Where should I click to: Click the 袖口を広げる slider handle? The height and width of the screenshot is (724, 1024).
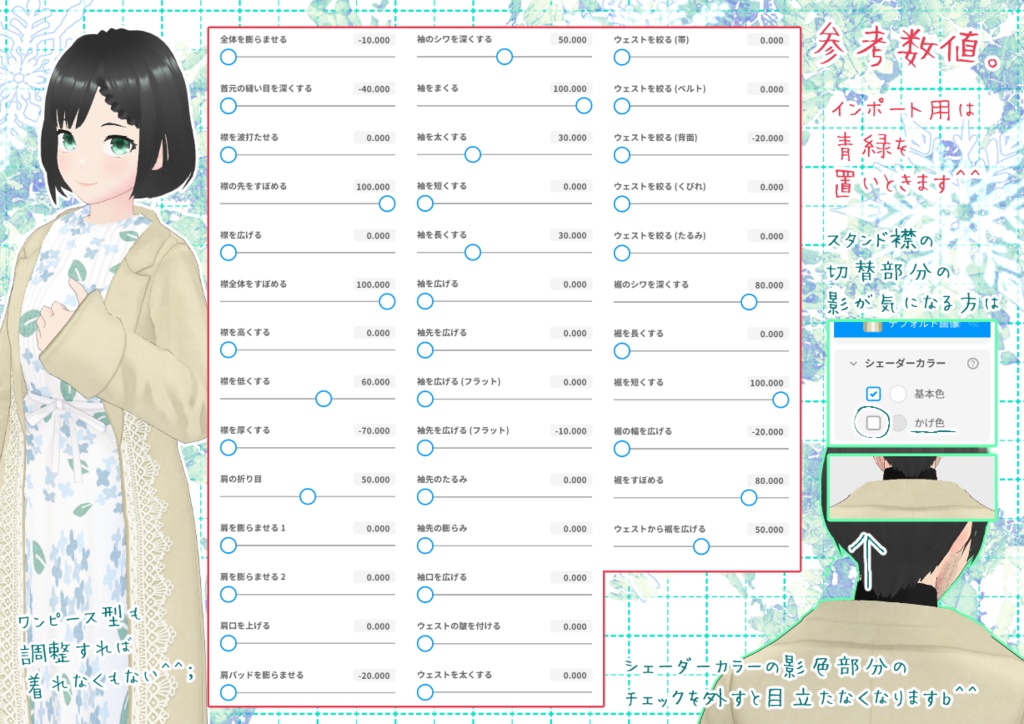425,594
